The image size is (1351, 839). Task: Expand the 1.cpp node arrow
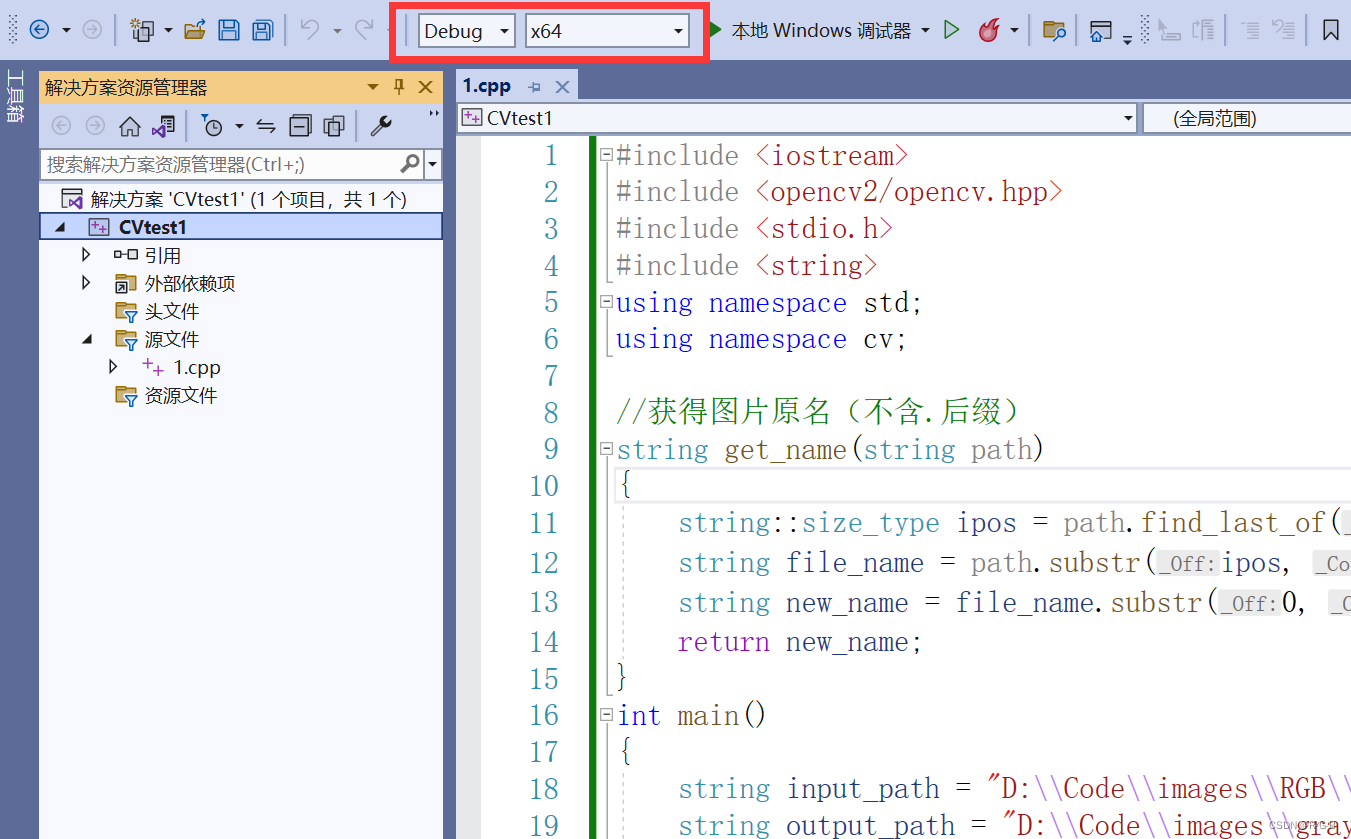point(113,367)
